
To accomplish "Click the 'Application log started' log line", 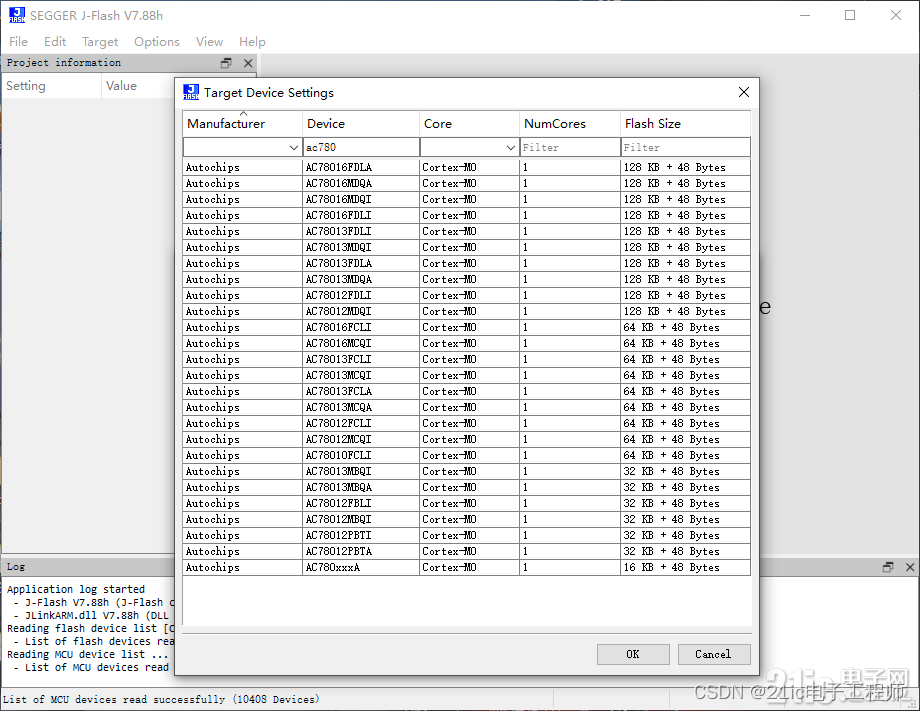I will coord(76,589).
